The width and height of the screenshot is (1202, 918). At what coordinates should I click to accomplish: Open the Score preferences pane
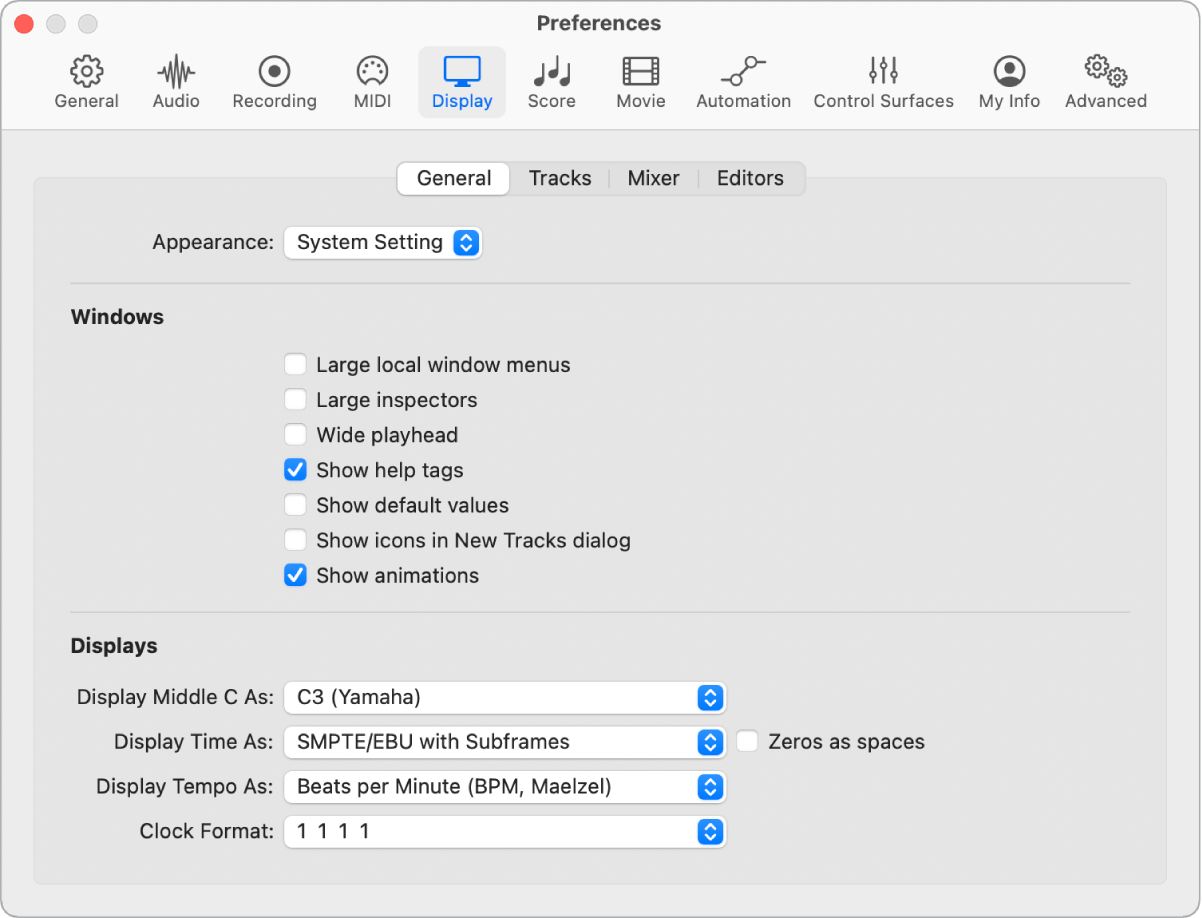click(x=551, y=82)
